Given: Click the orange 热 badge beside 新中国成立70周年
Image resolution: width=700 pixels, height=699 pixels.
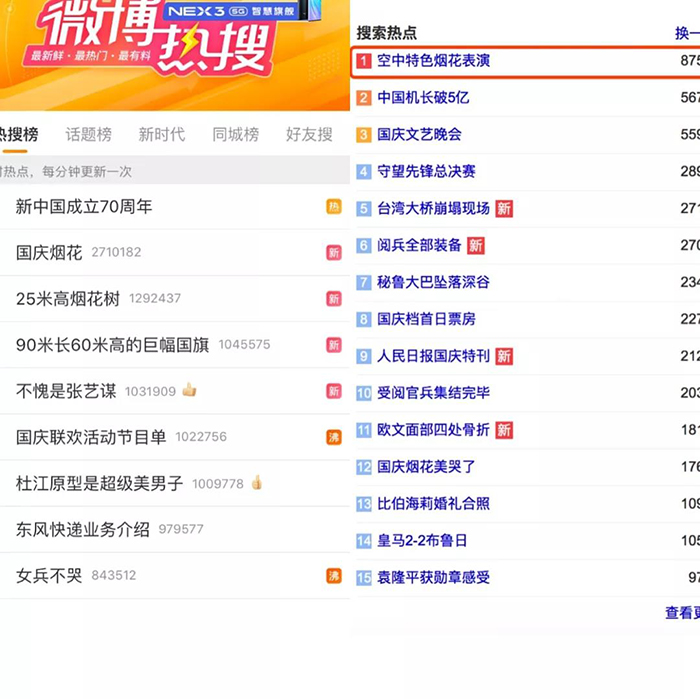Looking at the screenshot, I should pos(334,207).
